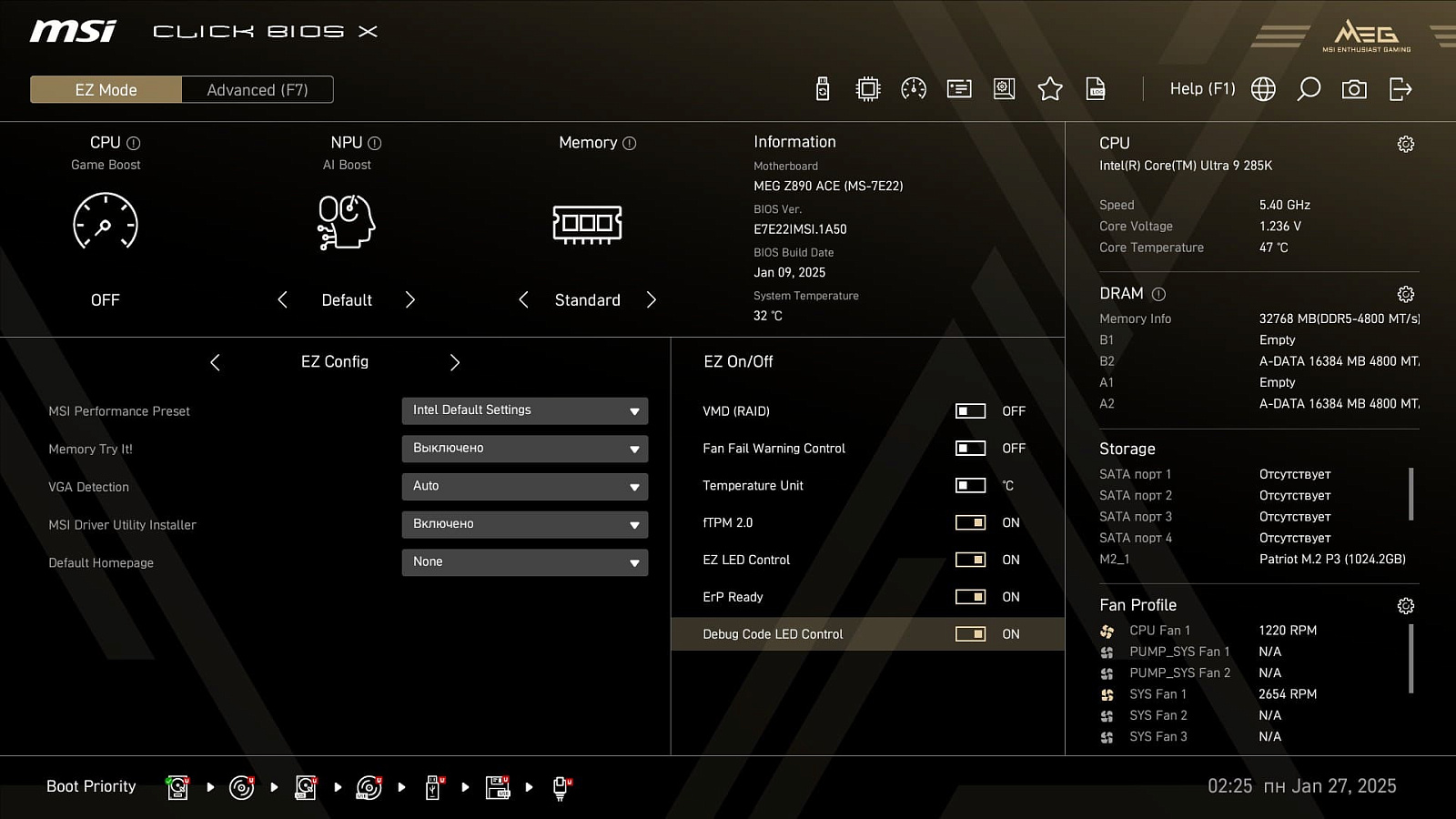
Task: Click the info icon beside DRAM
Action: point(1158,294)
